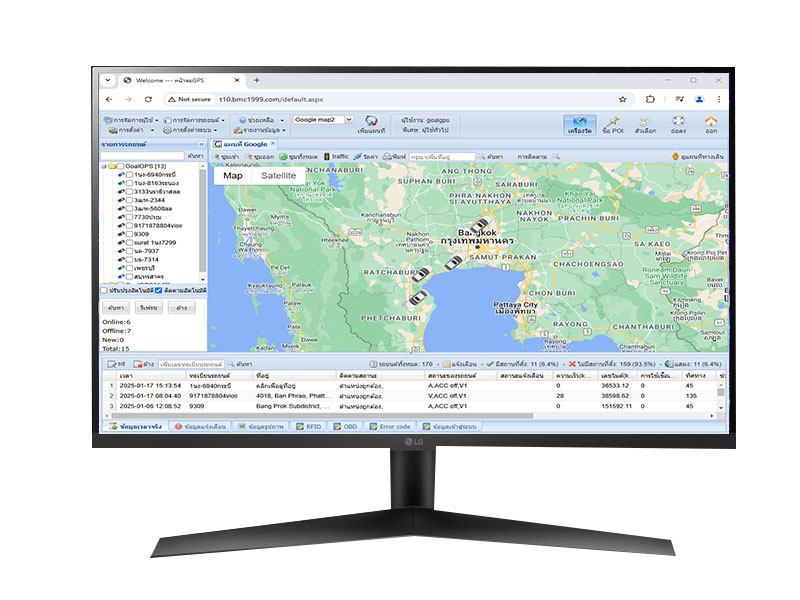Click the third button above the Online count
Screen dimensions: 800x600
pos(182,308)
